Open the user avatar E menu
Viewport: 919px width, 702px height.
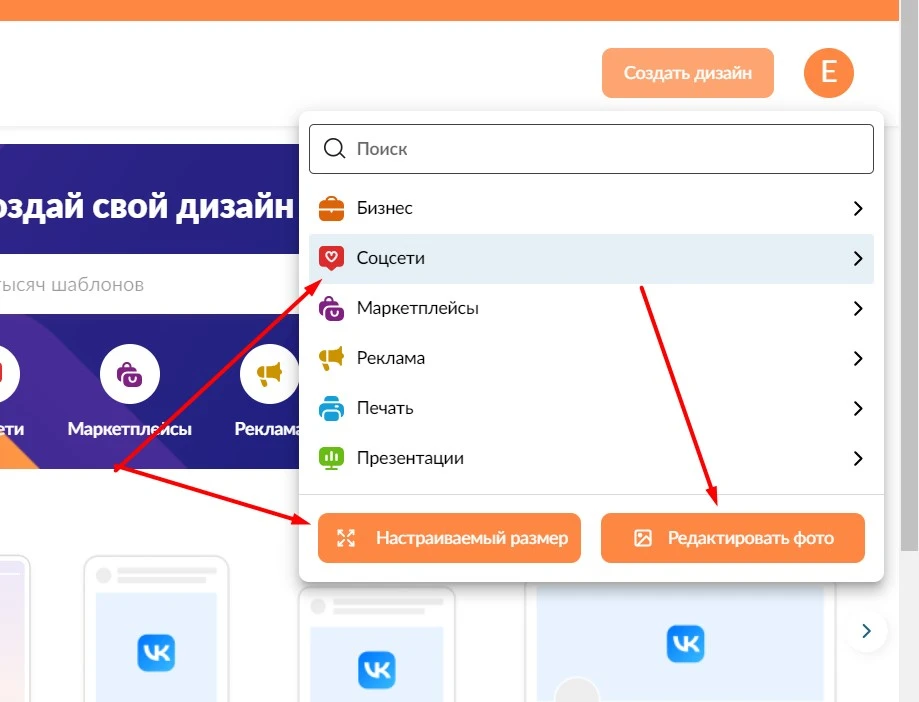point(828,73)
